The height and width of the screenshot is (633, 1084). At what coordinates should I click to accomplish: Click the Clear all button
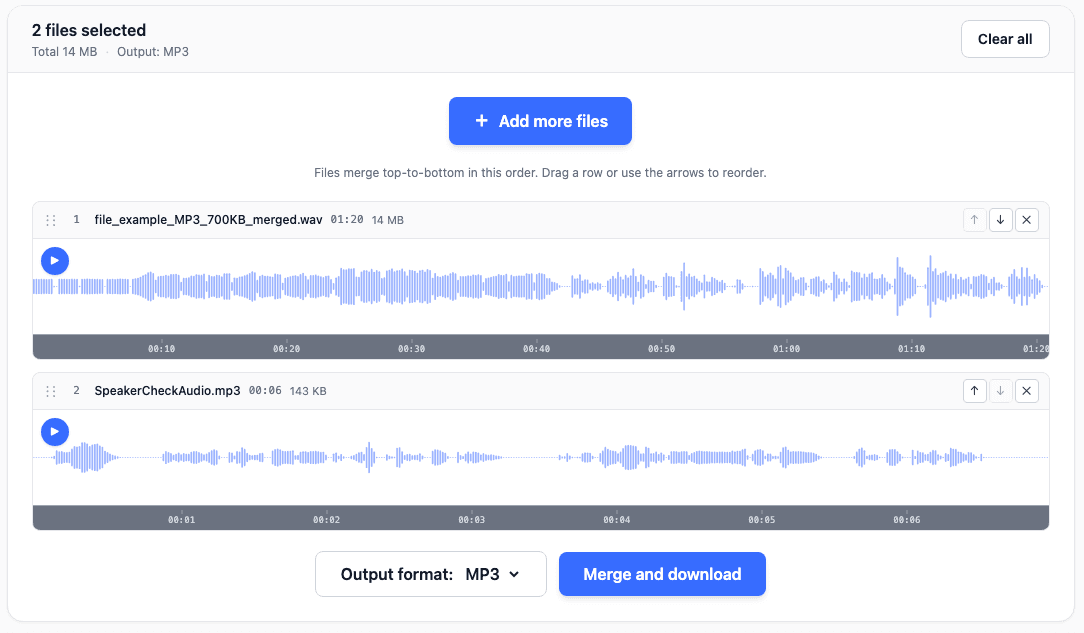point(1004,38)
